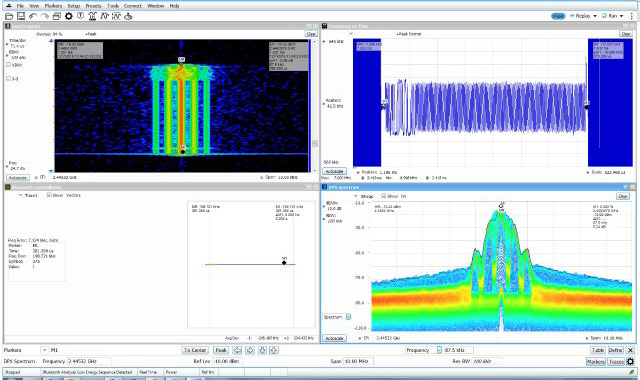Move marker left with arrow button
Image resolution: width=640 pixels, height=380 pixels.
tap(237, 350)
